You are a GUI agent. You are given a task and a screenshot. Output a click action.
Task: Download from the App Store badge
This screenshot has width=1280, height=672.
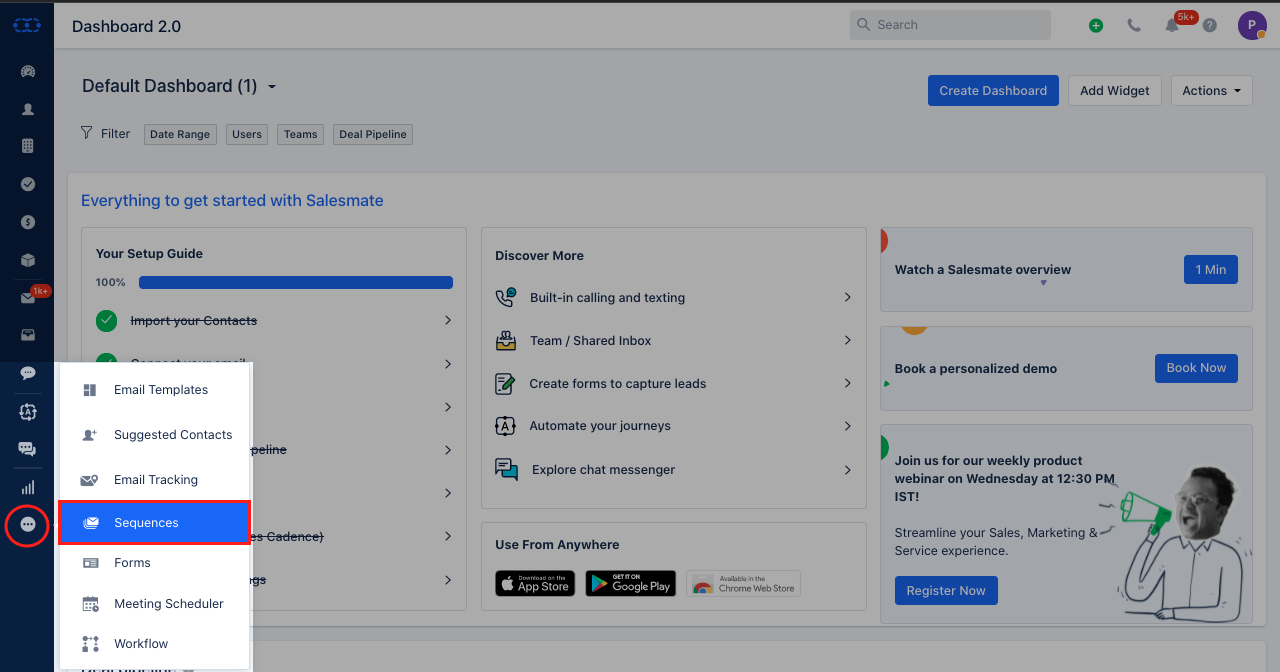point(535,583)
